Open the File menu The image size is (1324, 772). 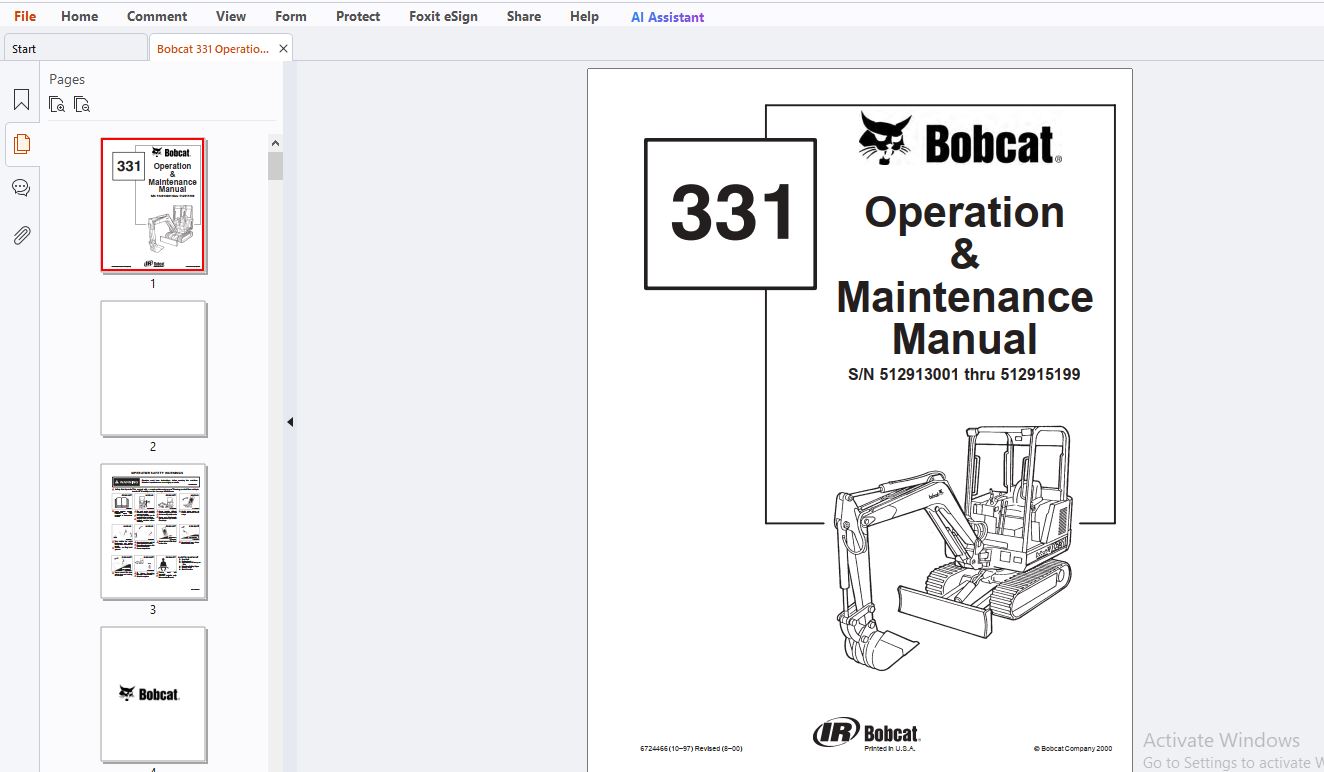pos(24,16)
